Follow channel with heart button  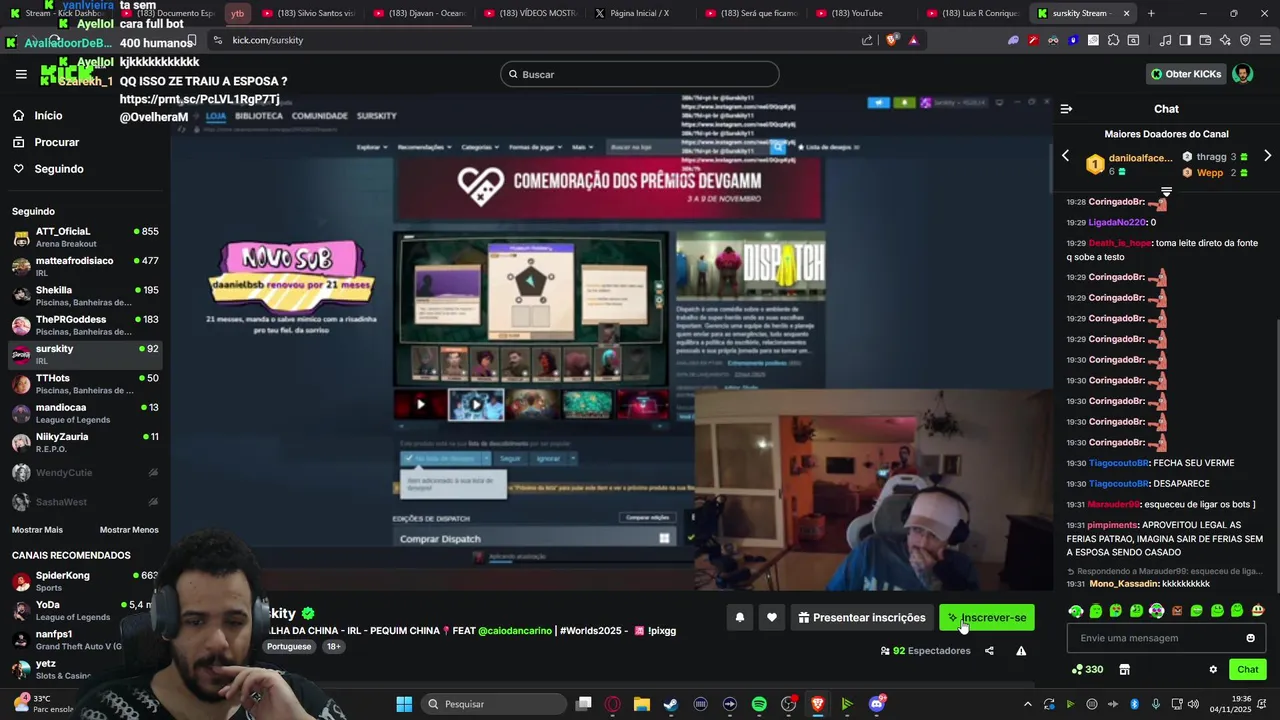(772, 618)
